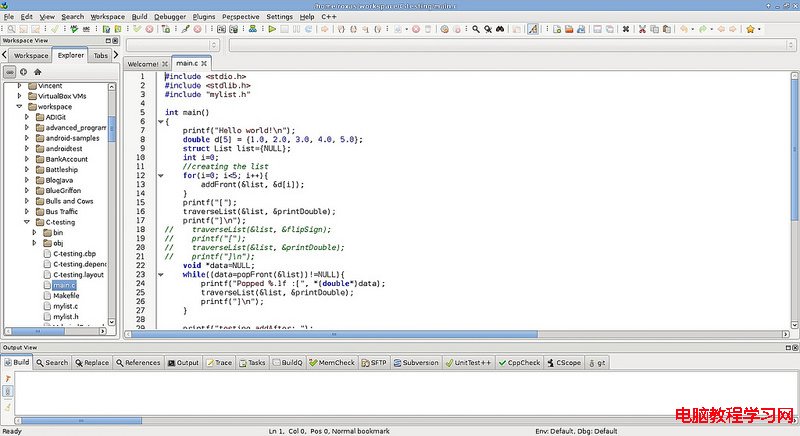Screen dimensions: 800x436
Task: Click the Find and Replace magnifier icon
Action: click(x=488, y=29)
